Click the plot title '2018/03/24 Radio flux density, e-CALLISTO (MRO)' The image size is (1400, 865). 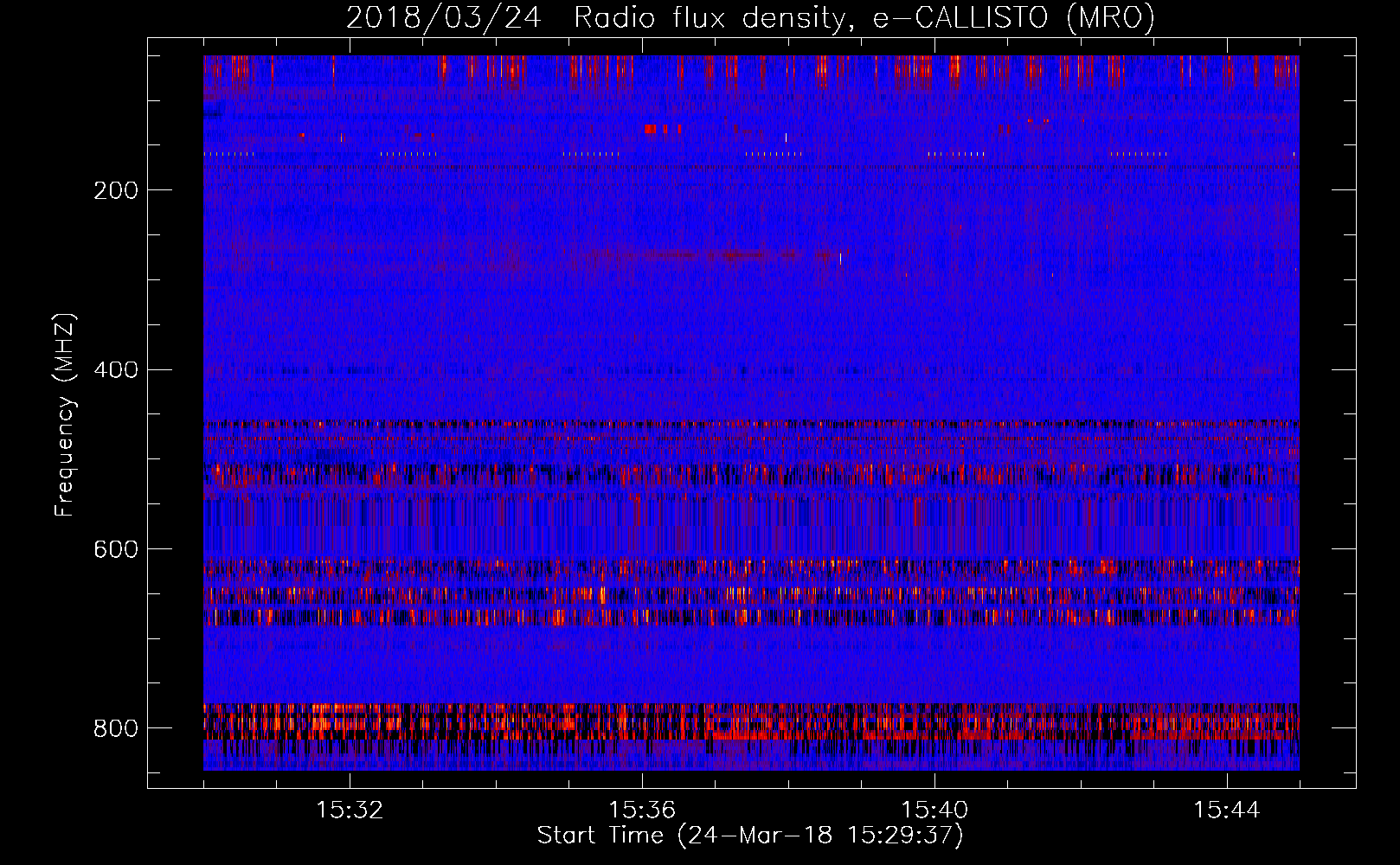coord(750,17)
